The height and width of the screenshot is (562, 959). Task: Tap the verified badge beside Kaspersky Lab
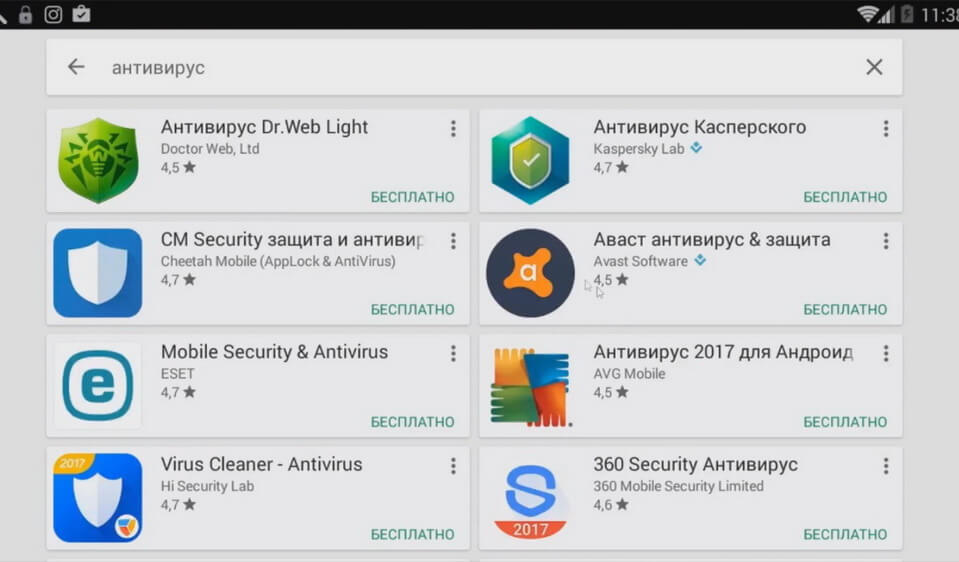697,147
